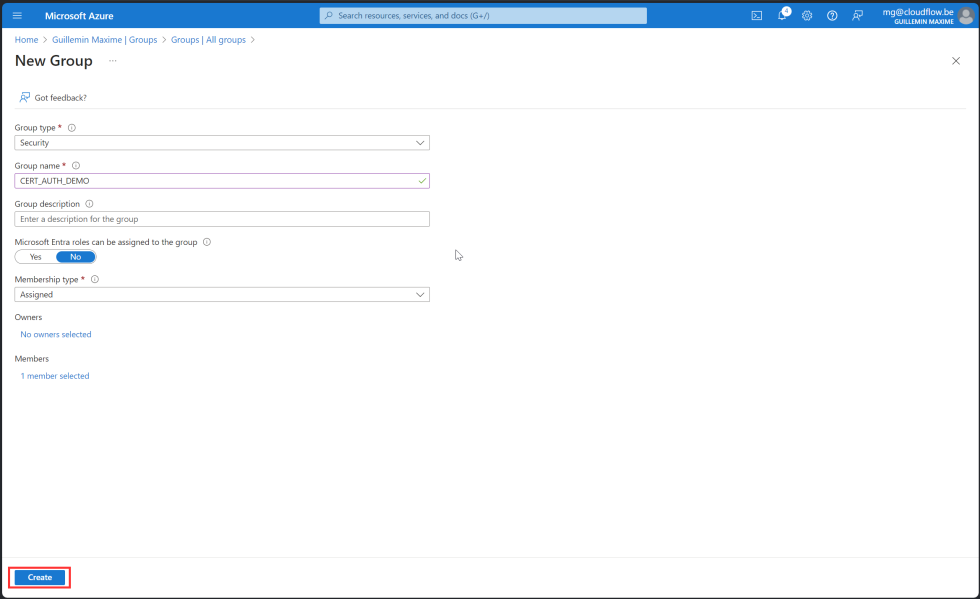
Task: Select No for Entra role assignment
Action: pyautogui.click(x=76, y=256)
